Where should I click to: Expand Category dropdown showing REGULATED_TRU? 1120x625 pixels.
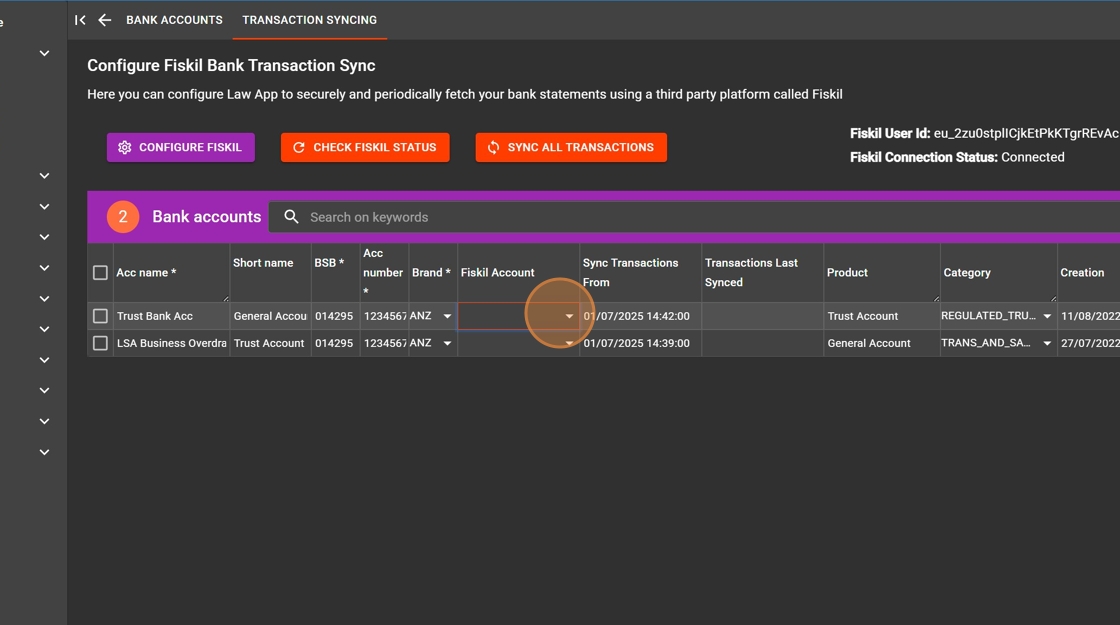point(1047,316)
